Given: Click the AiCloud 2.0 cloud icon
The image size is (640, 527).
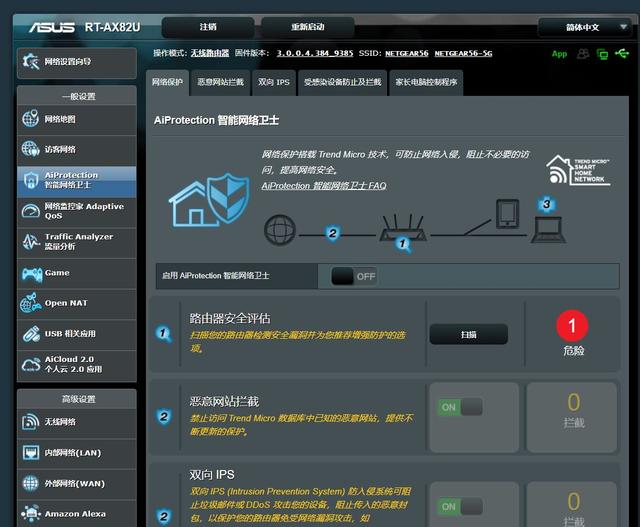Looking at the screenshot, I should click(x=31, y=365).
